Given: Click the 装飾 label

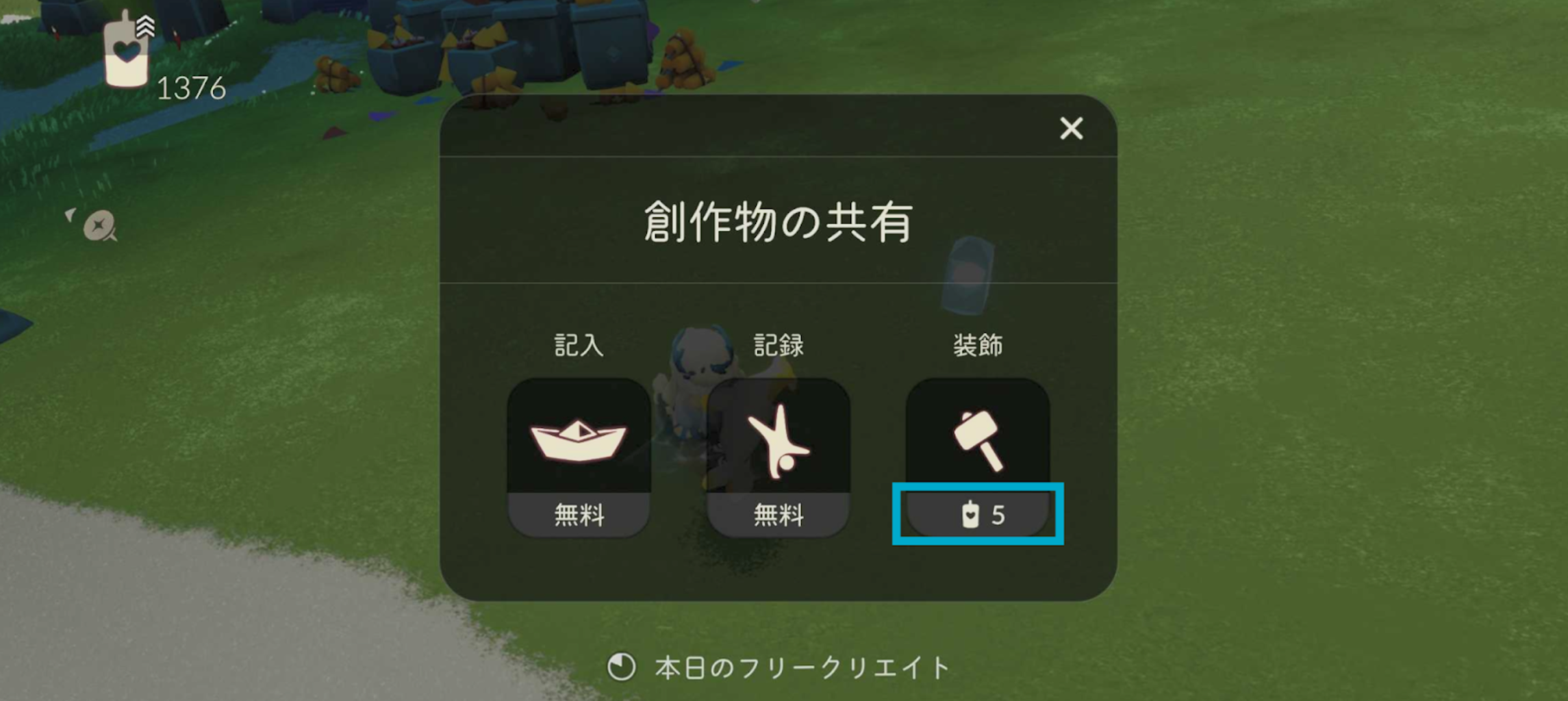Looking at the screenshot, I should (978, 346).
